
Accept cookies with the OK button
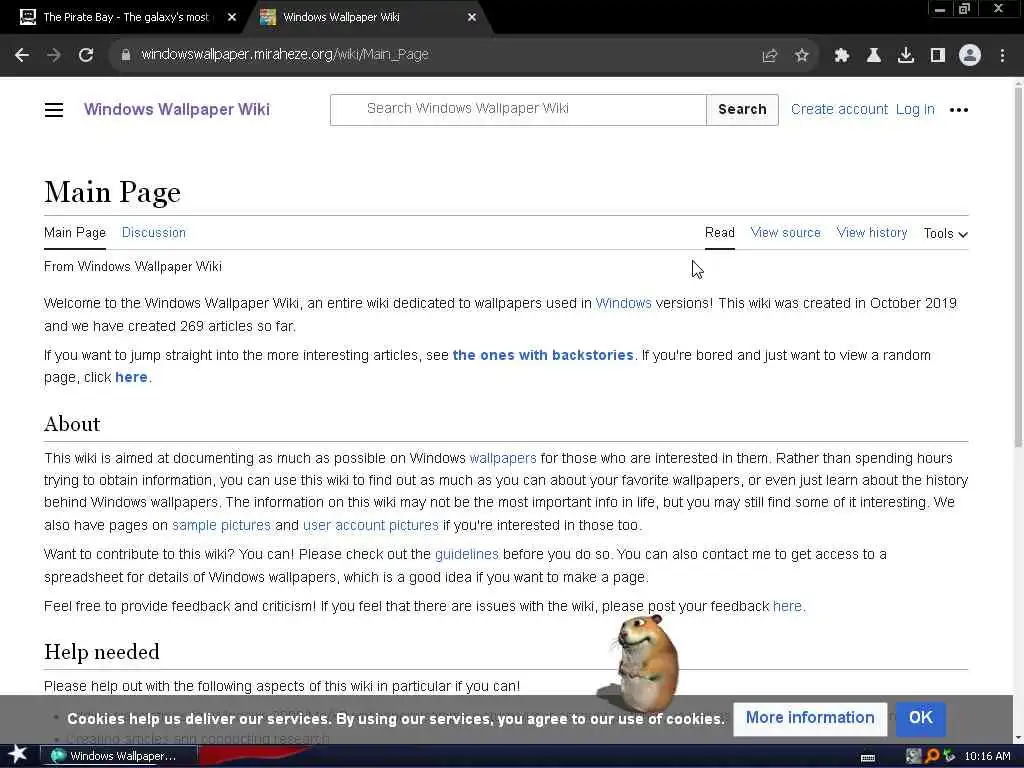point(921,718)
